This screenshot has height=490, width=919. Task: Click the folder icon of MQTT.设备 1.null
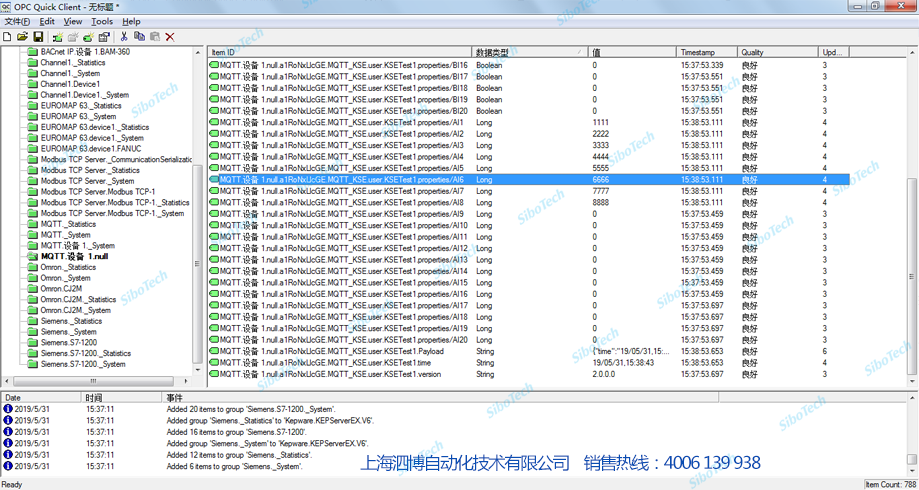[x=32, y=257]
